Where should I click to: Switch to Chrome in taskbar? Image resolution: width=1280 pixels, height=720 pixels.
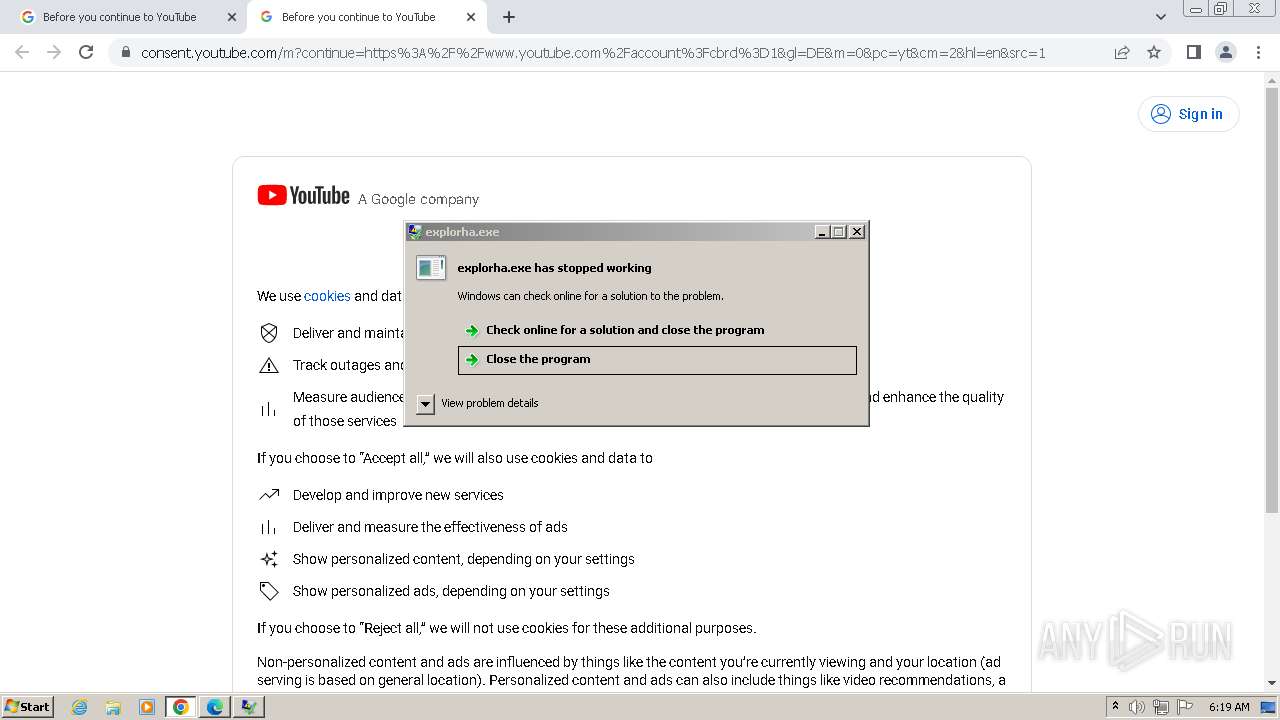[181, 707]
